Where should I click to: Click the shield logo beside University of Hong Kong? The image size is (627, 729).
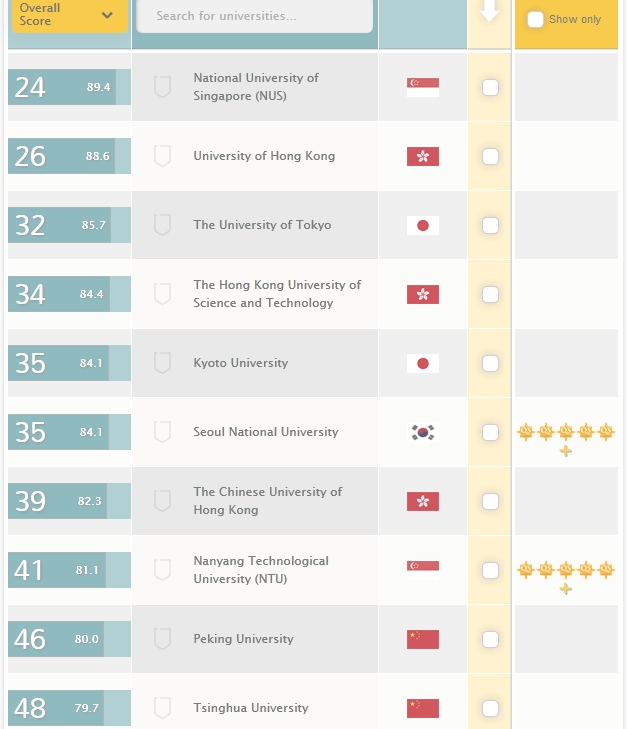point(162,156)
